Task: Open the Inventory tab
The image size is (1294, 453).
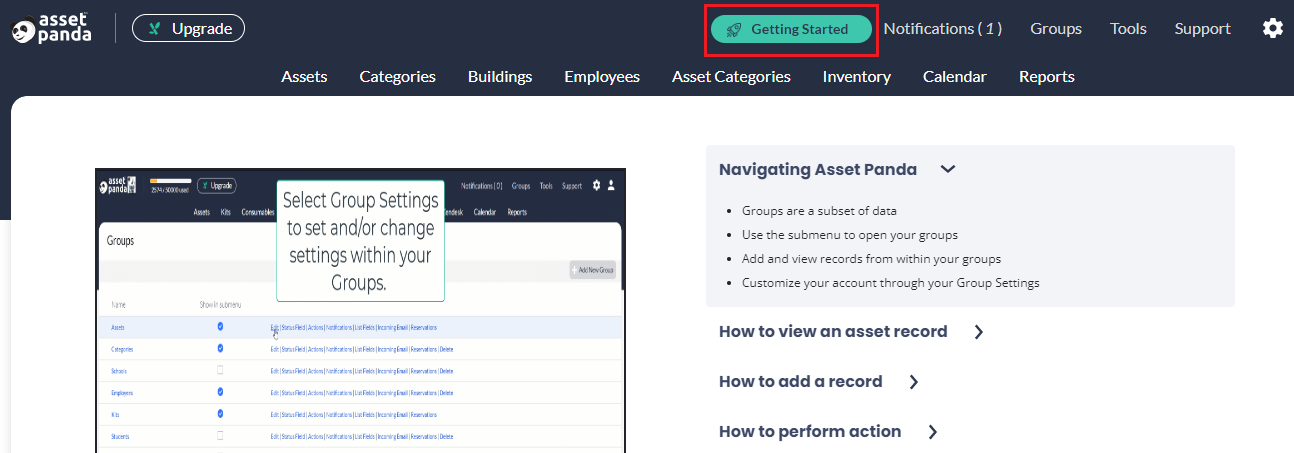Action: point(857,76)
